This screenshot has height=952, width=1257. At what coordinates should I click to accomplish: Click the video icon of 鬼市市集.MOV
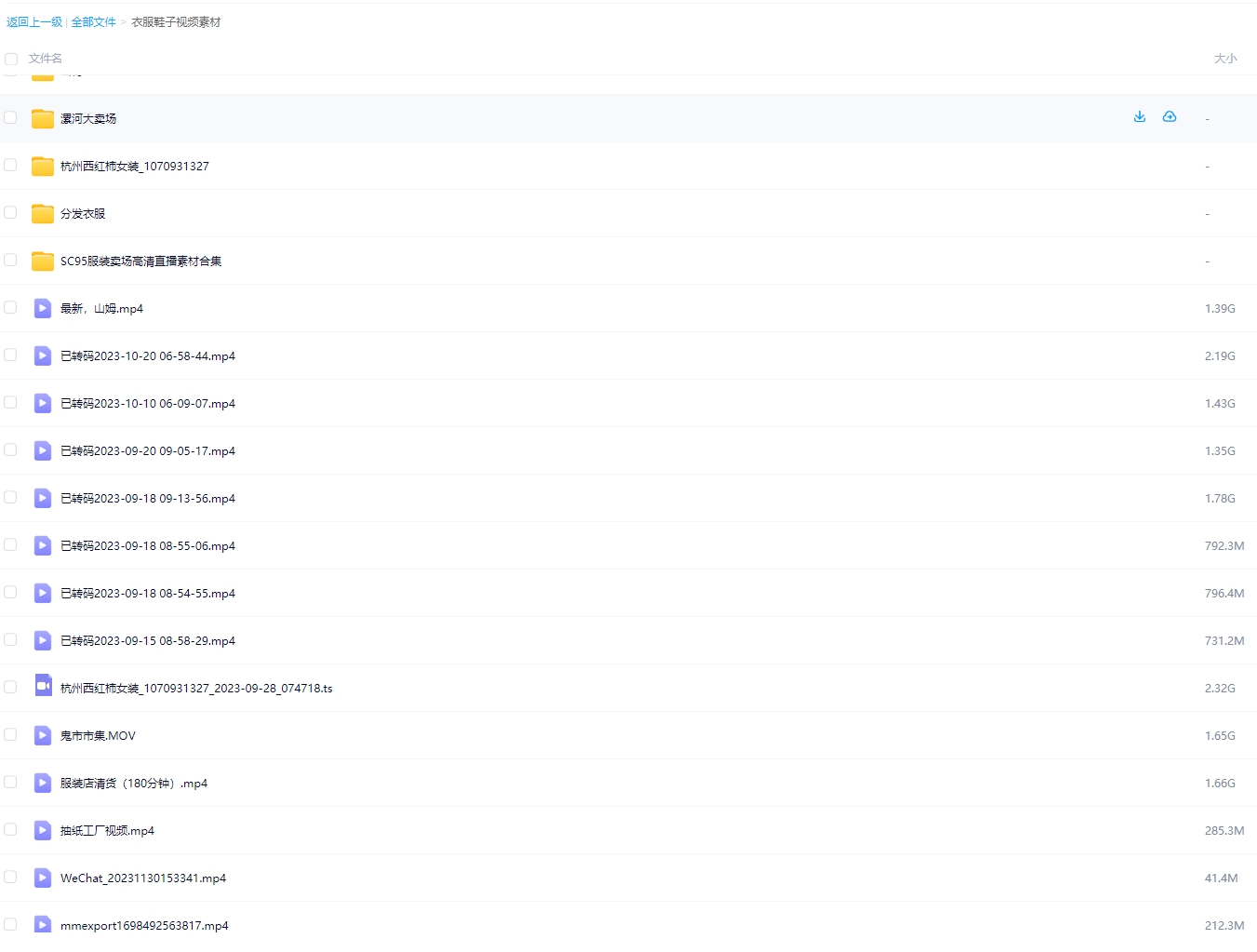(x=42, y=736)
